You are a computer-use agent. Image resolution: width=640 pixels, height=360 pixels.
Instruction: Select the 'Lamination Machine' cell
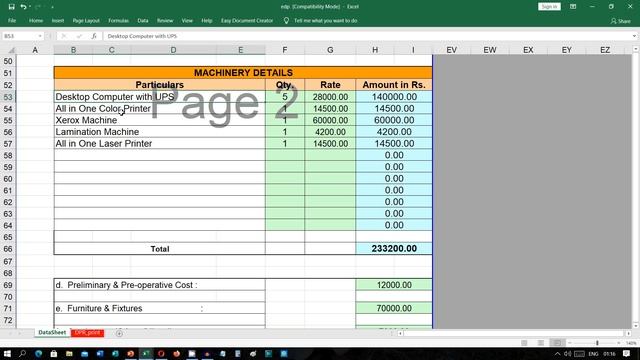(x=159, y=132)
